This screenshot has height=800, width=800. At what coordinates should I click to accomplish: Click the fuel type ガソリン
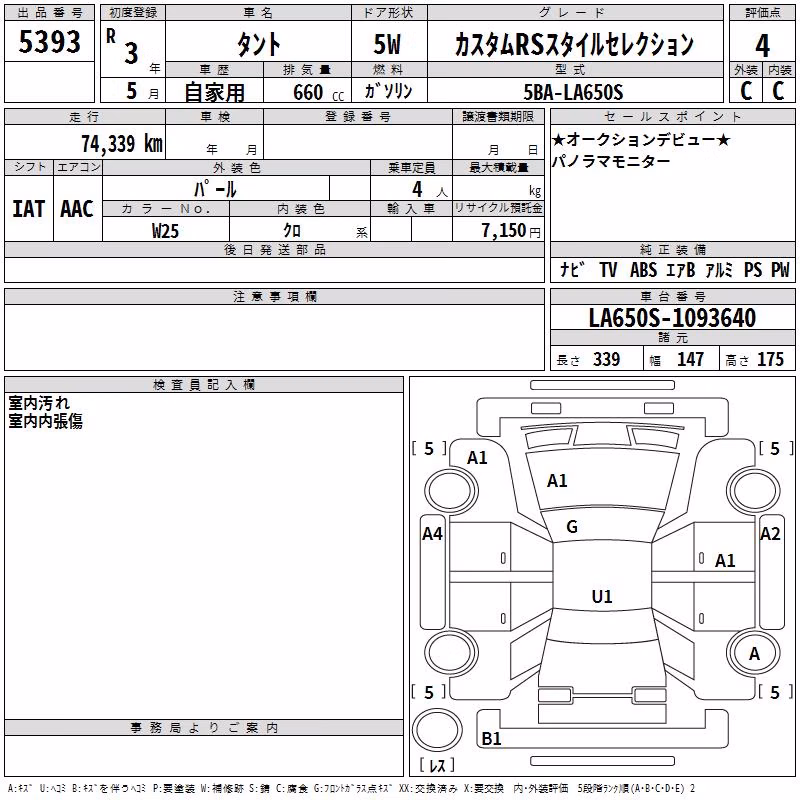(x=388, y=91)
